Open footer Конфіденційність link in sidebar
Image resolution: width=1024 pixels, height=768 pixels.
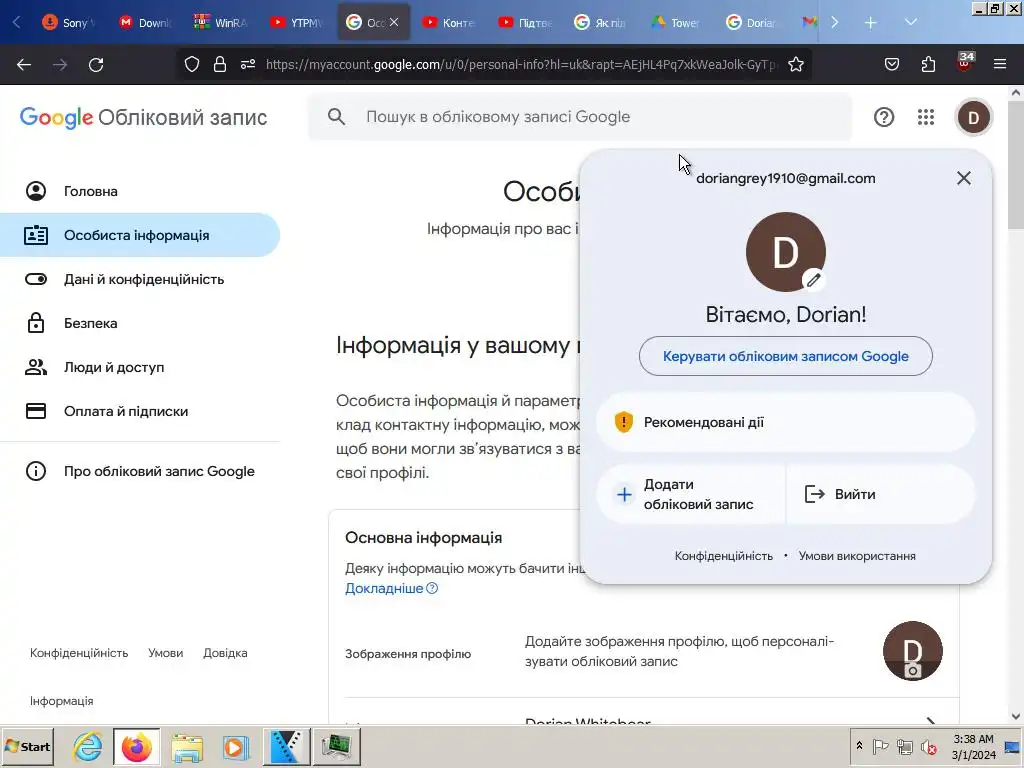[x=79, y=653]
